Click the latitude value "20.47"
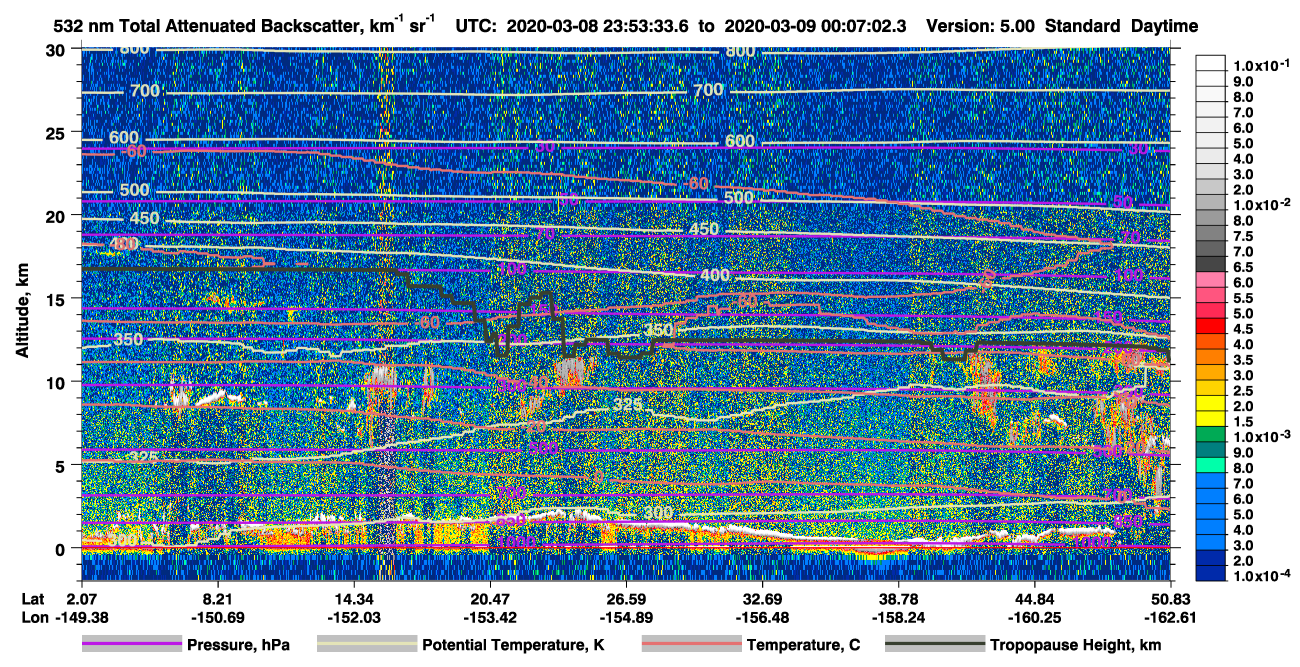 pos(490,598)
